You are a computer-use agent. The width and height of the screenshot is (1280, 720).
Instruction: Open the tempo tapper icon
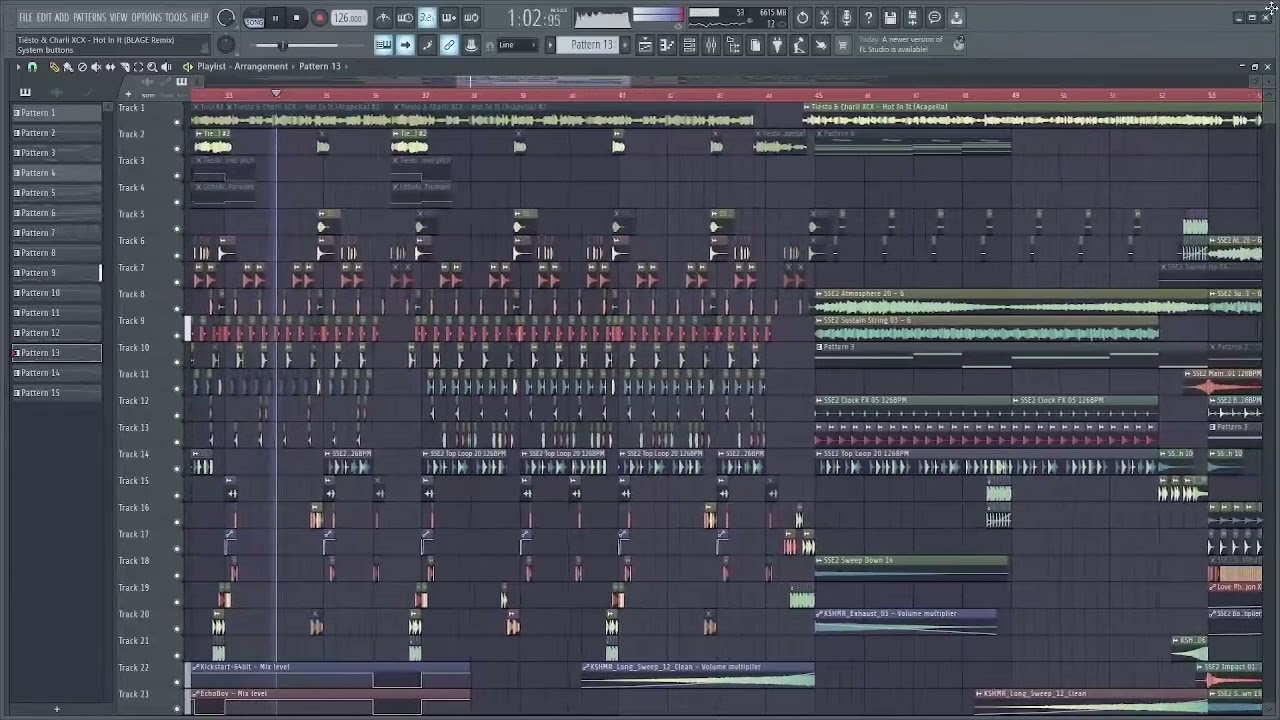799,45
